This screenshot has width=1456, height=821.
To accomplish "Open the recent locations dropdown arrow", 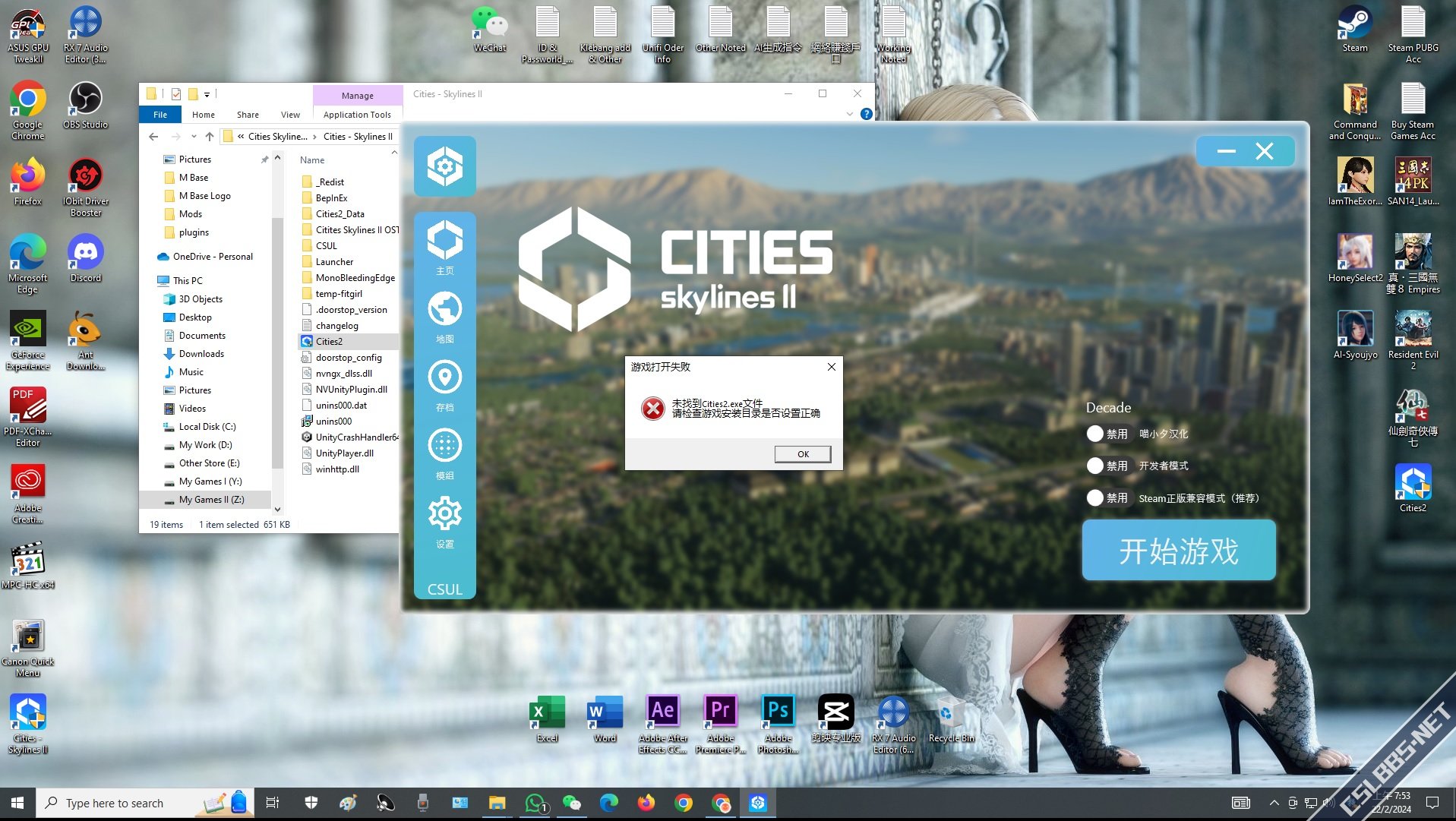I will [x=194, y=137].
